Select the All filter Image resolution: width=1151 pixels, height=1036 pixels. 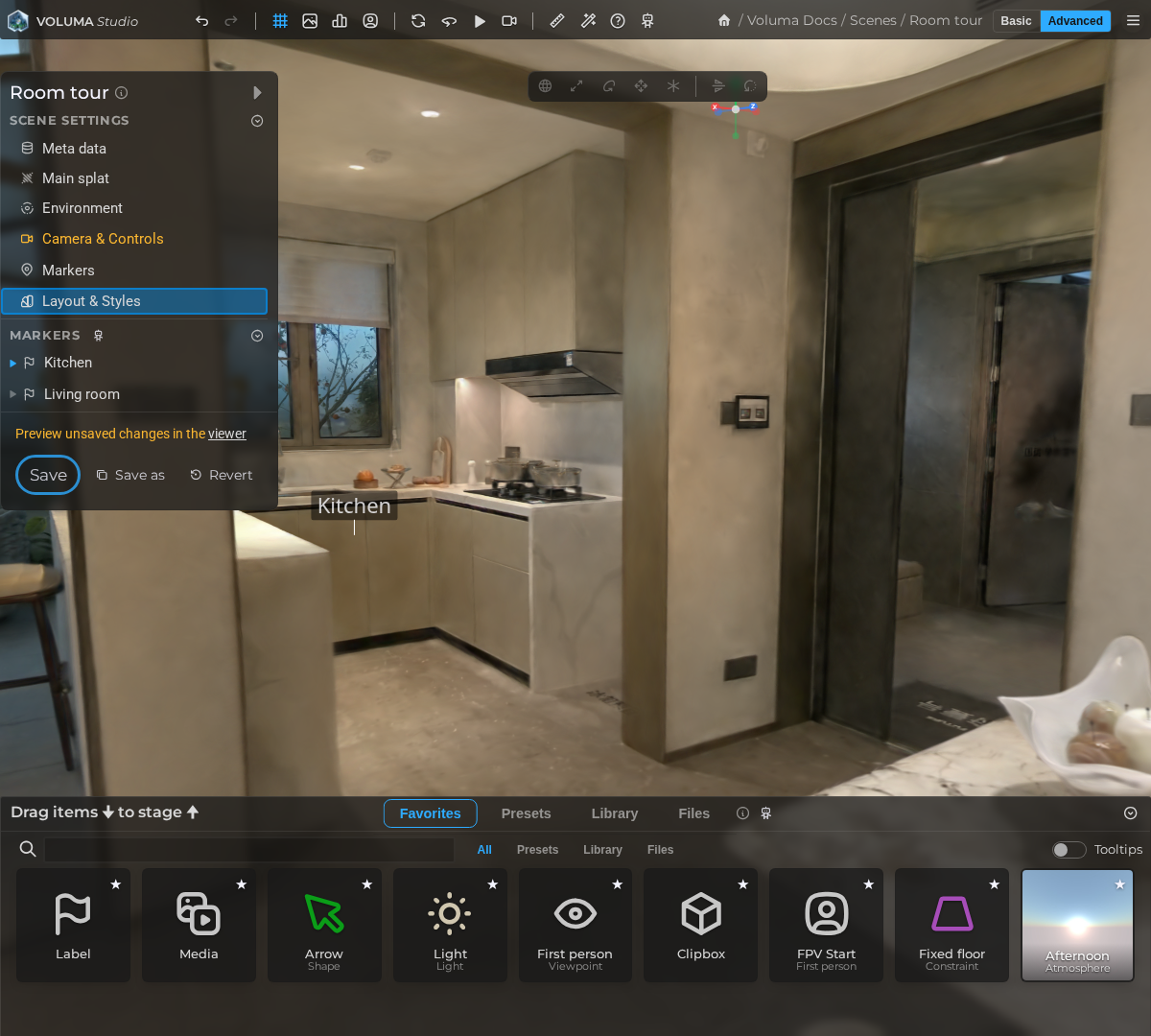coord(484,850)
